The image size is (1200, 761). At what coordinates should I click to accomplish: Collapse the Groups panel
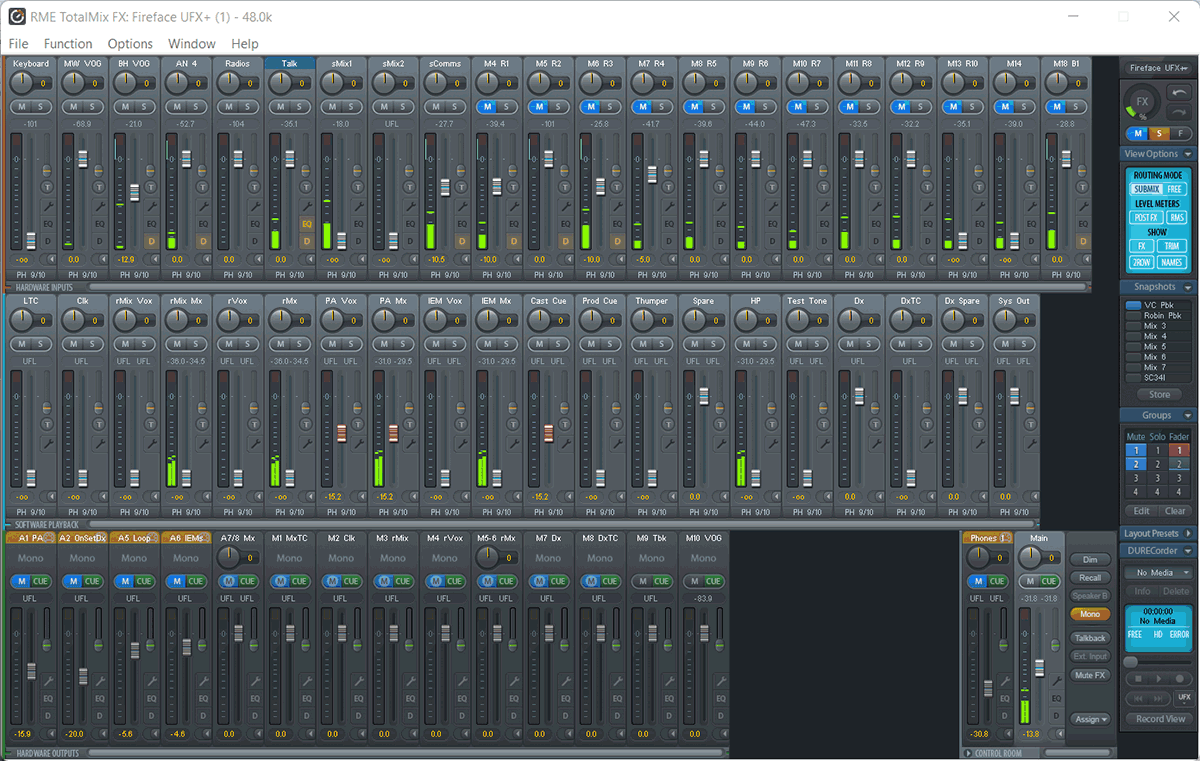1188,415
